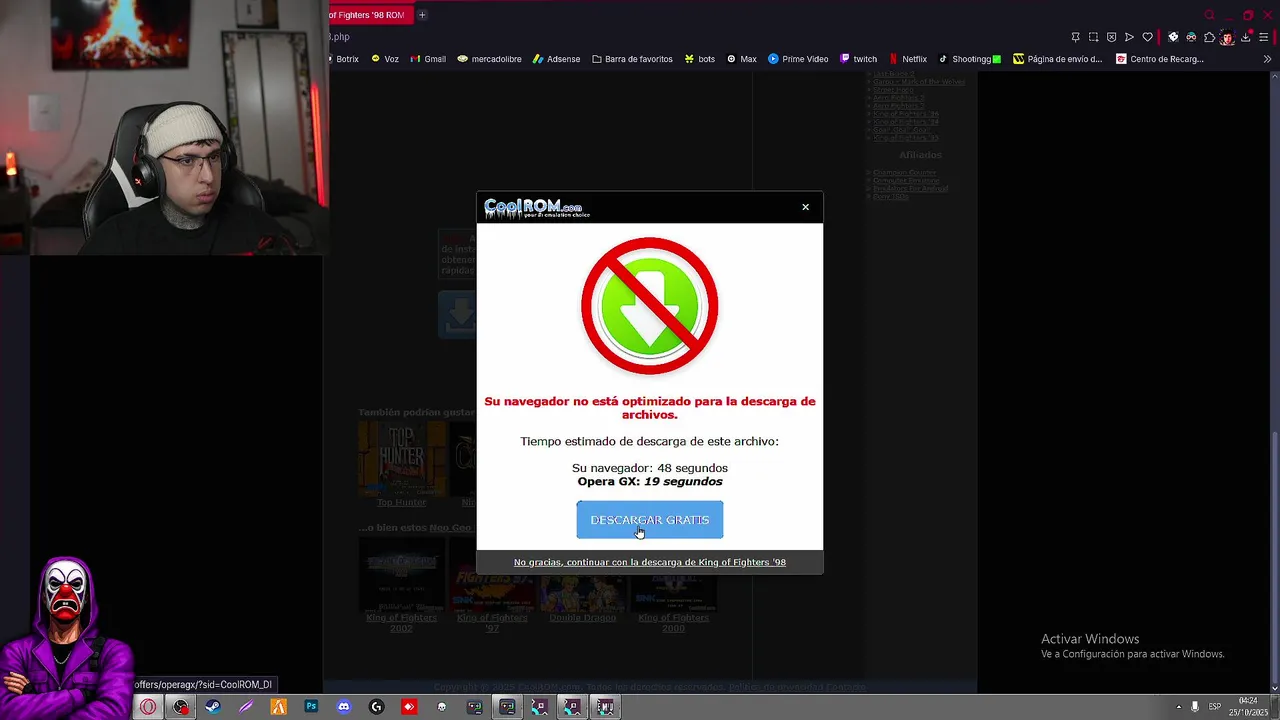Open the Voz bookmark

pyautogui.click(x=385, y=59)
